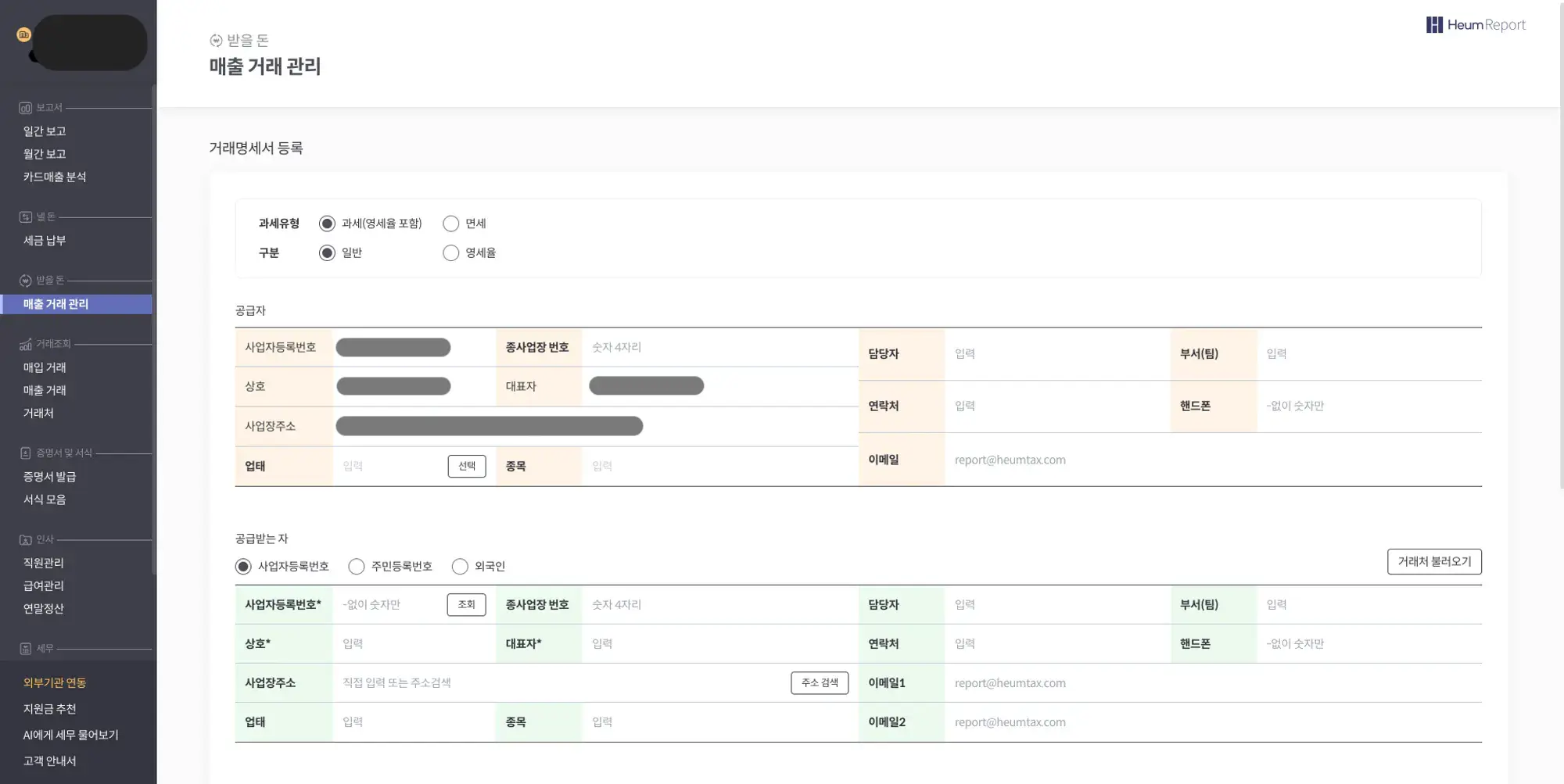This screenshot has width=1564, height=784.
Task: Click the recipient 상호 input field
Action: 414,643
